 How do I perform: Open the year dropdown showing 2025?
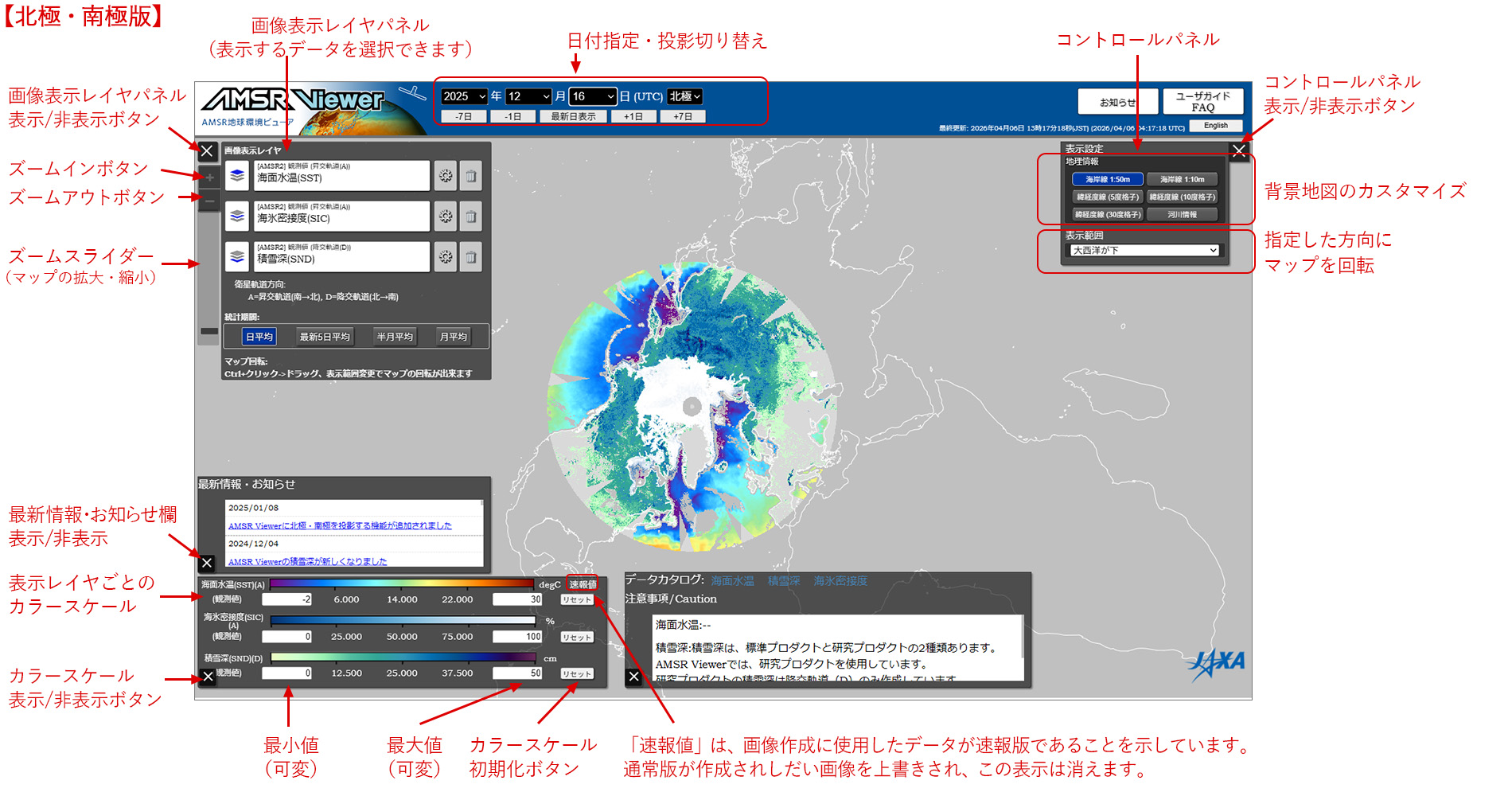point(464,96)
